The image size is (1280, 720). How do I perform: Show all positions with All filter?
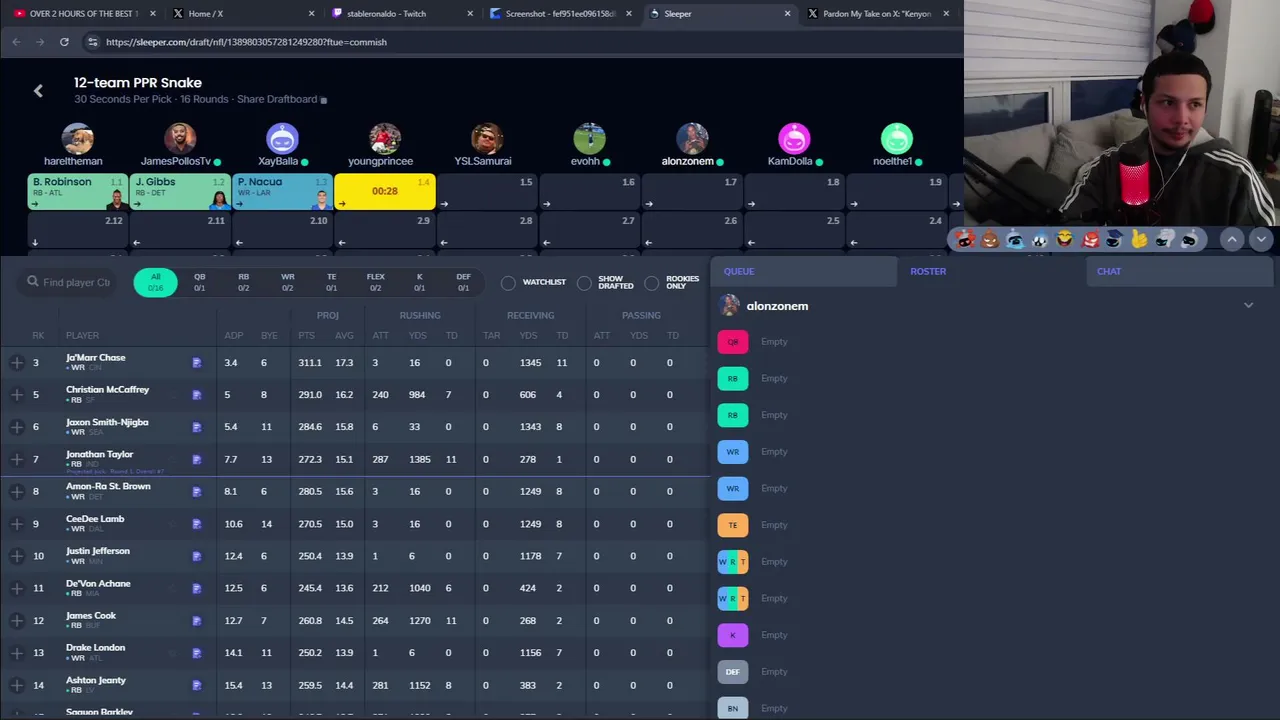[155, 282]
